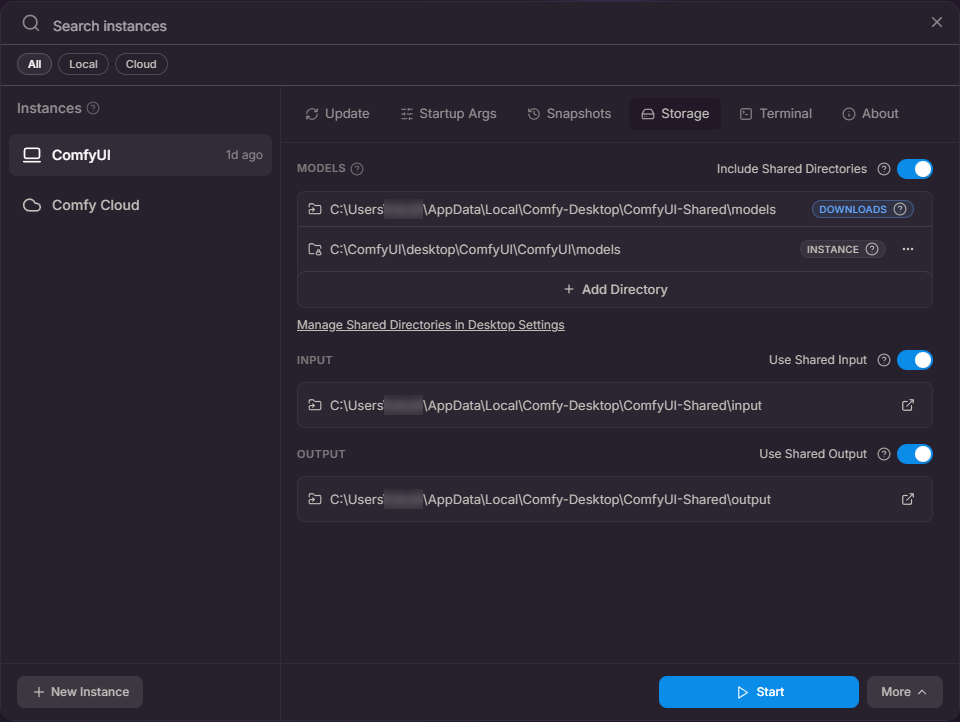Go to the Snapshots tab
The image size is (960, 722).
[569, 114]
